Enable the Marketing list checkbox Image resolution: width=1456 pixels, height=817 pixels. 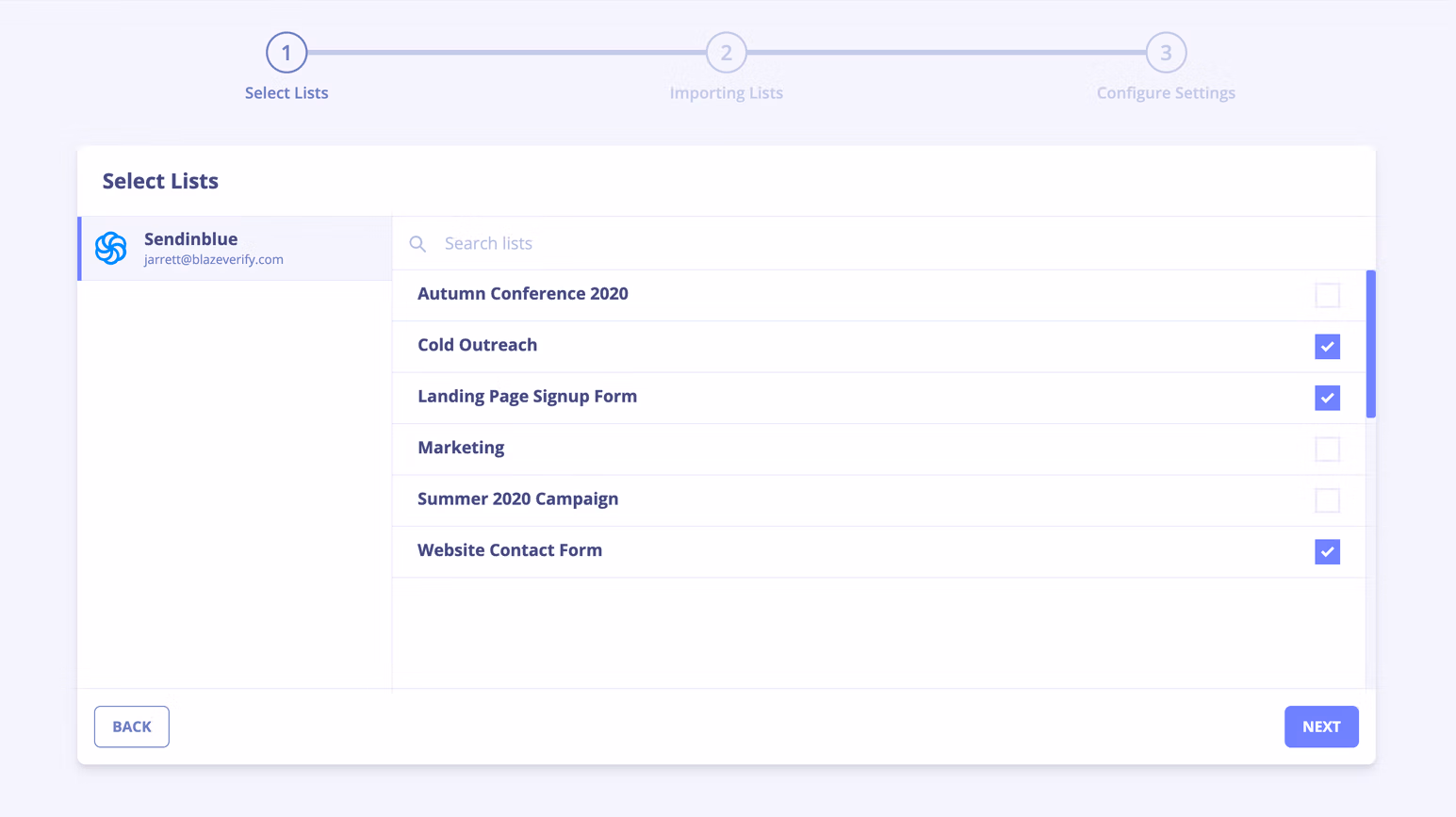(1327, 449)
